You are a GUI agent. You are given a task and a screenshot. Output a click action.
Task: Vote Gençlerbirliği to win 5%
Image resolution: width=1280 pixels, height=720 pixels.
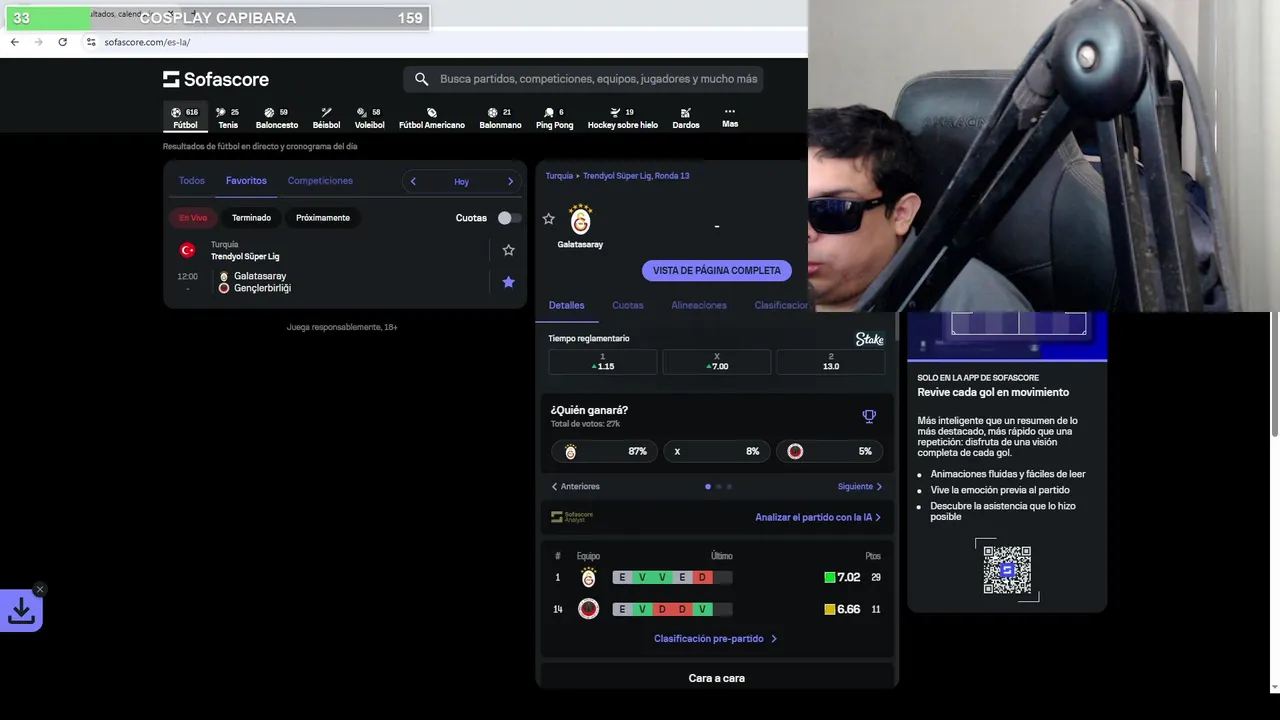[830, 451]
